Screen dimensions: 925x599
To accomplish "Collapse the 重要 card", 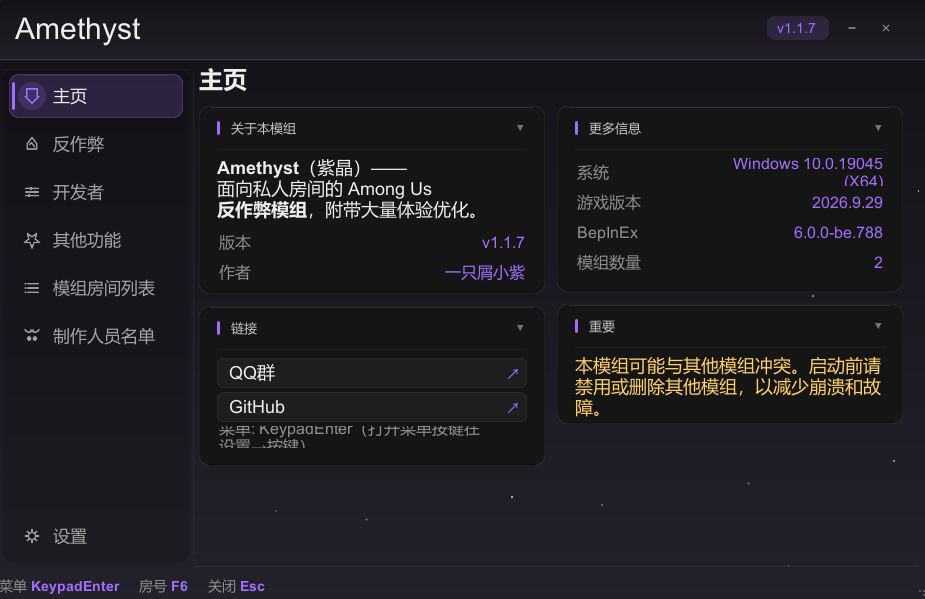I will (878, 326).
